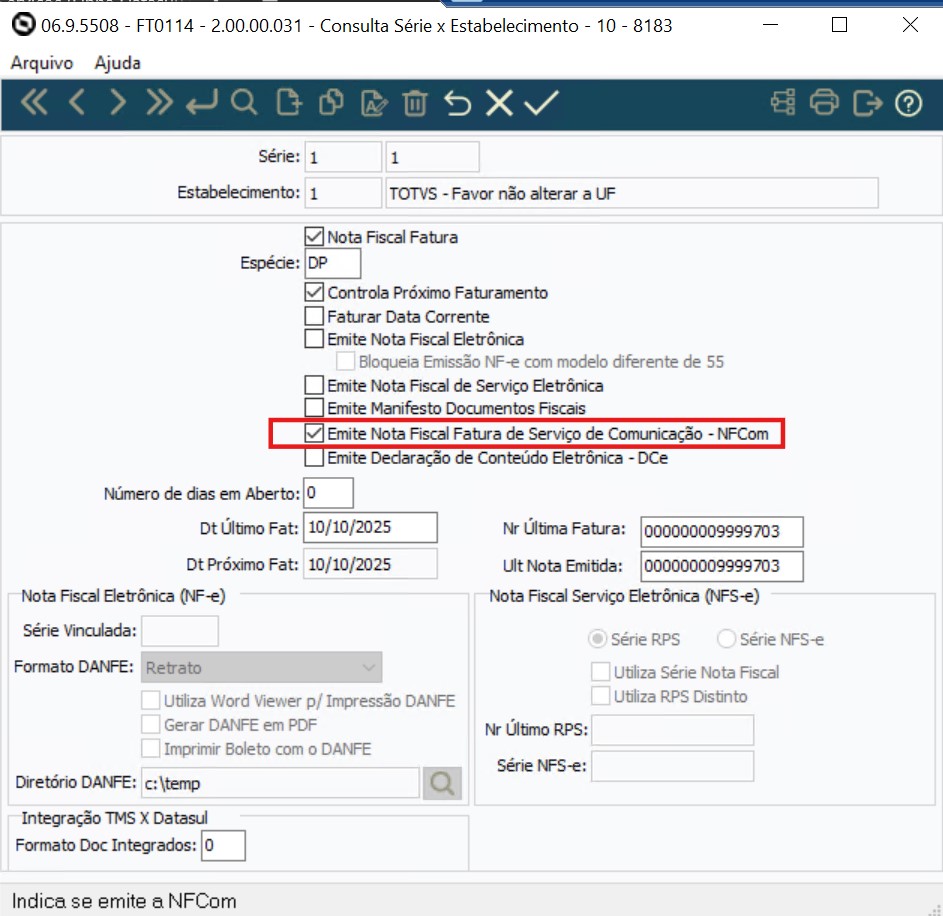
Task: Check Utiliza Word Viewer p/ Impressão DANFE
Action: click(150, 700)
